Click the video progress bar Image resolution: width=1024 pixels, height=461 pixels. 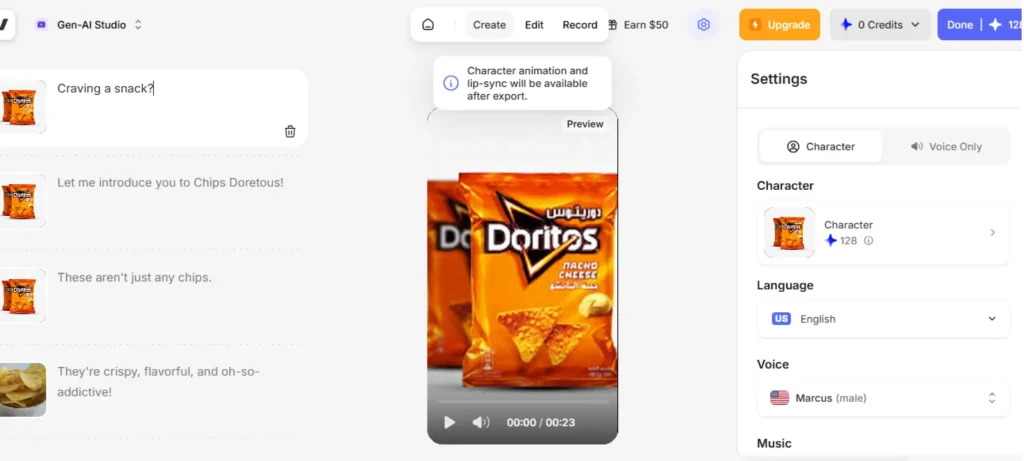pos(522,402)
